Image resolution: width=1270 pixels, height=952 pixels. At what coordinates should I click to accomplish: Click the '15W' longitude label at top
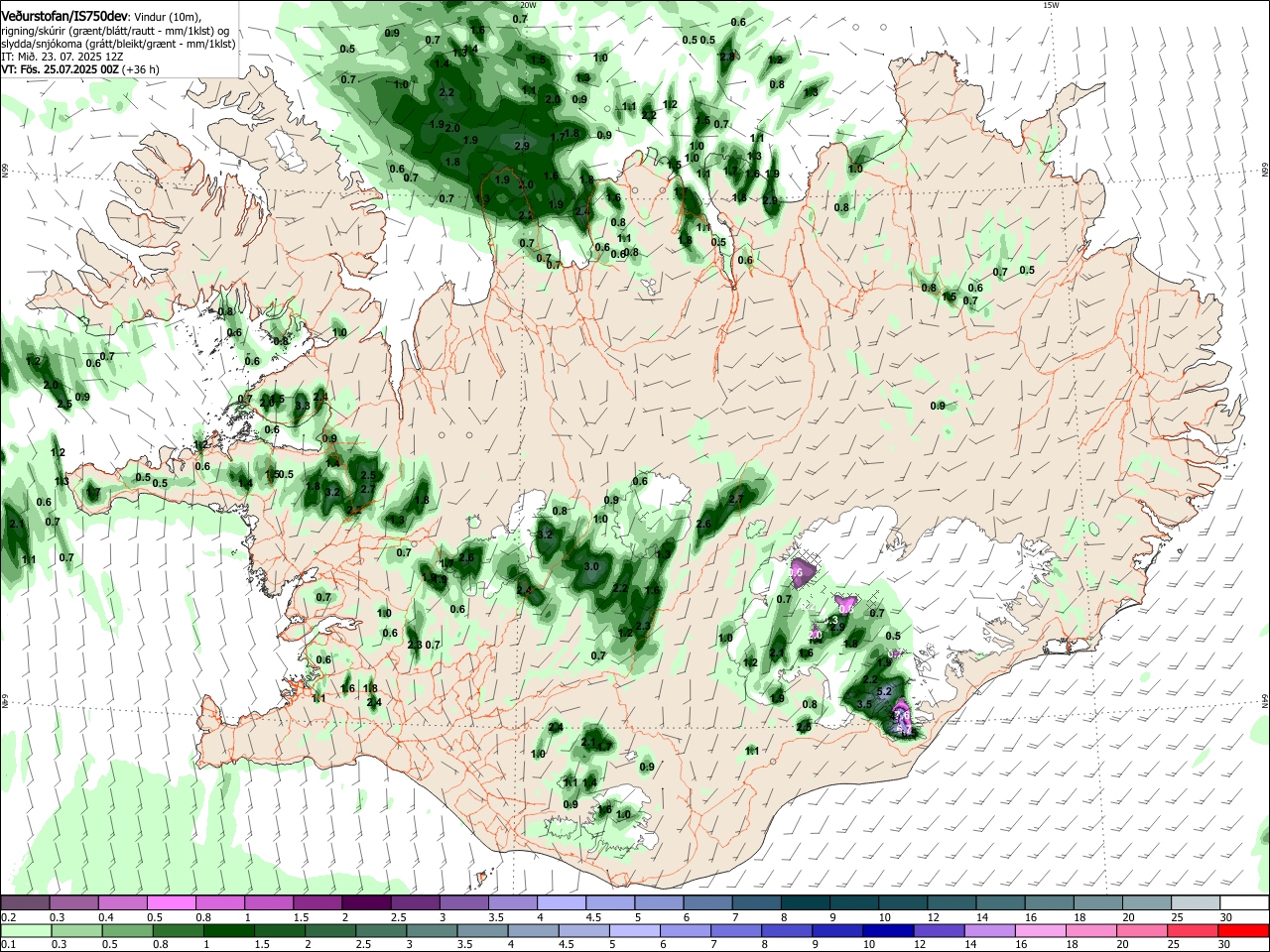pos(1052,5)
